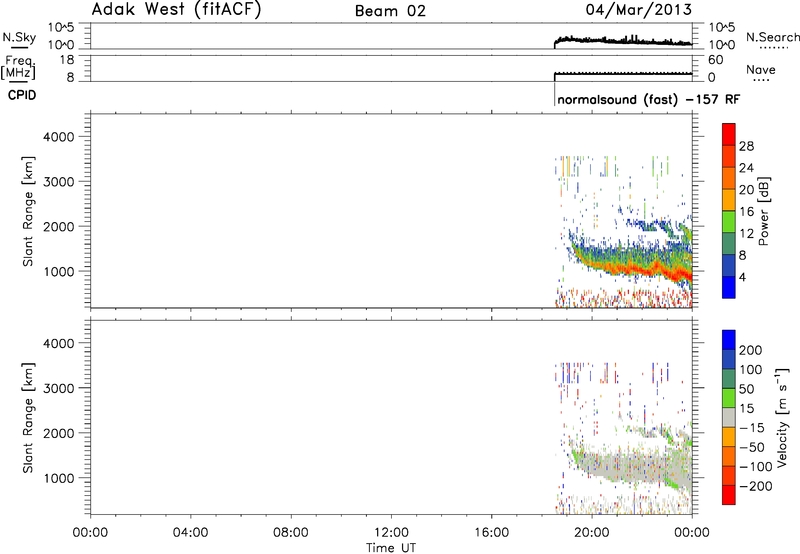Viewport: 800px width, 554px height.
Task: Click the '18' frequency axis value
Action: tap(67, 60)
